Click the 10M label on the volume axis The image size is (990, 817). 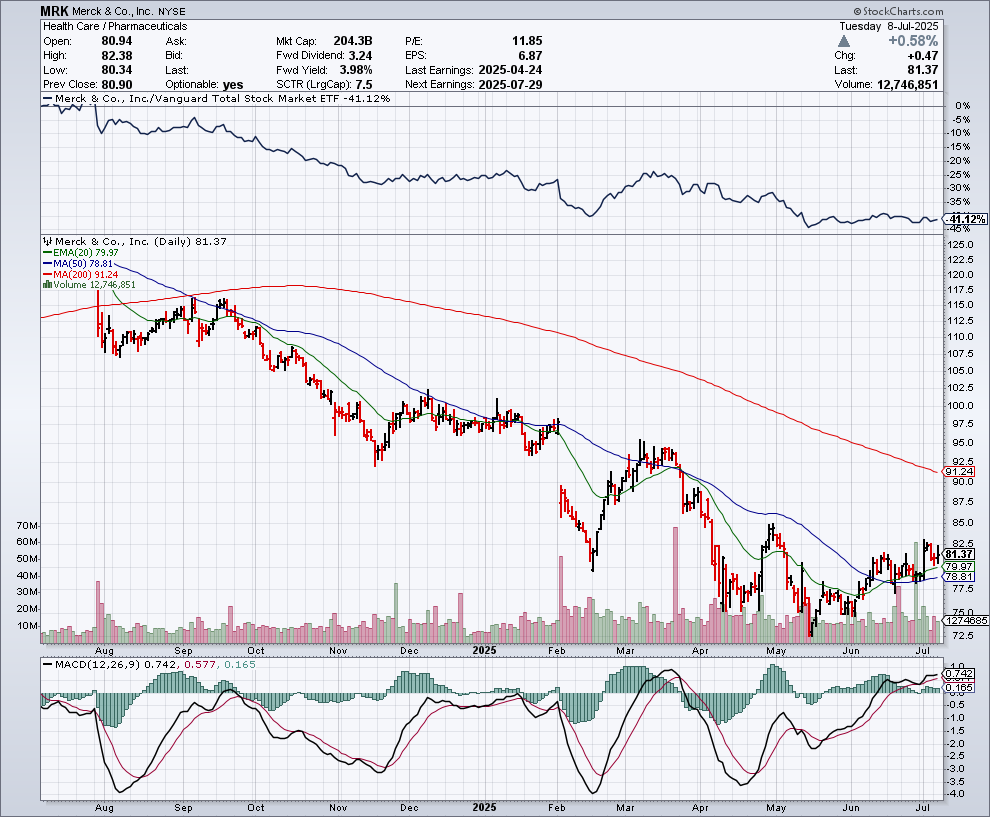27,626
